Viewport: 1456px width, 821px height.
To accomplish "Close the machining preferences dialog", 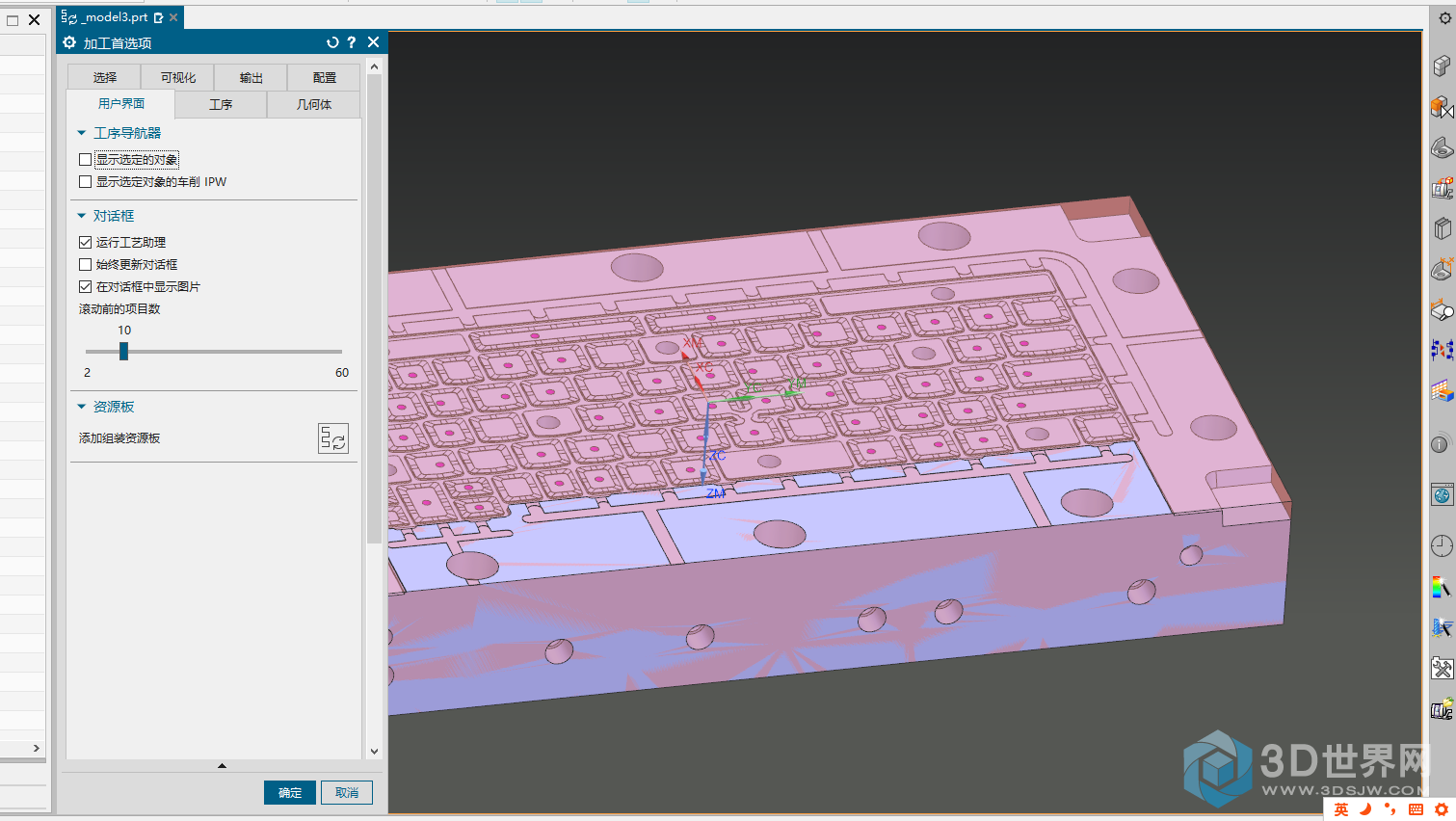I will coord(374,42).
